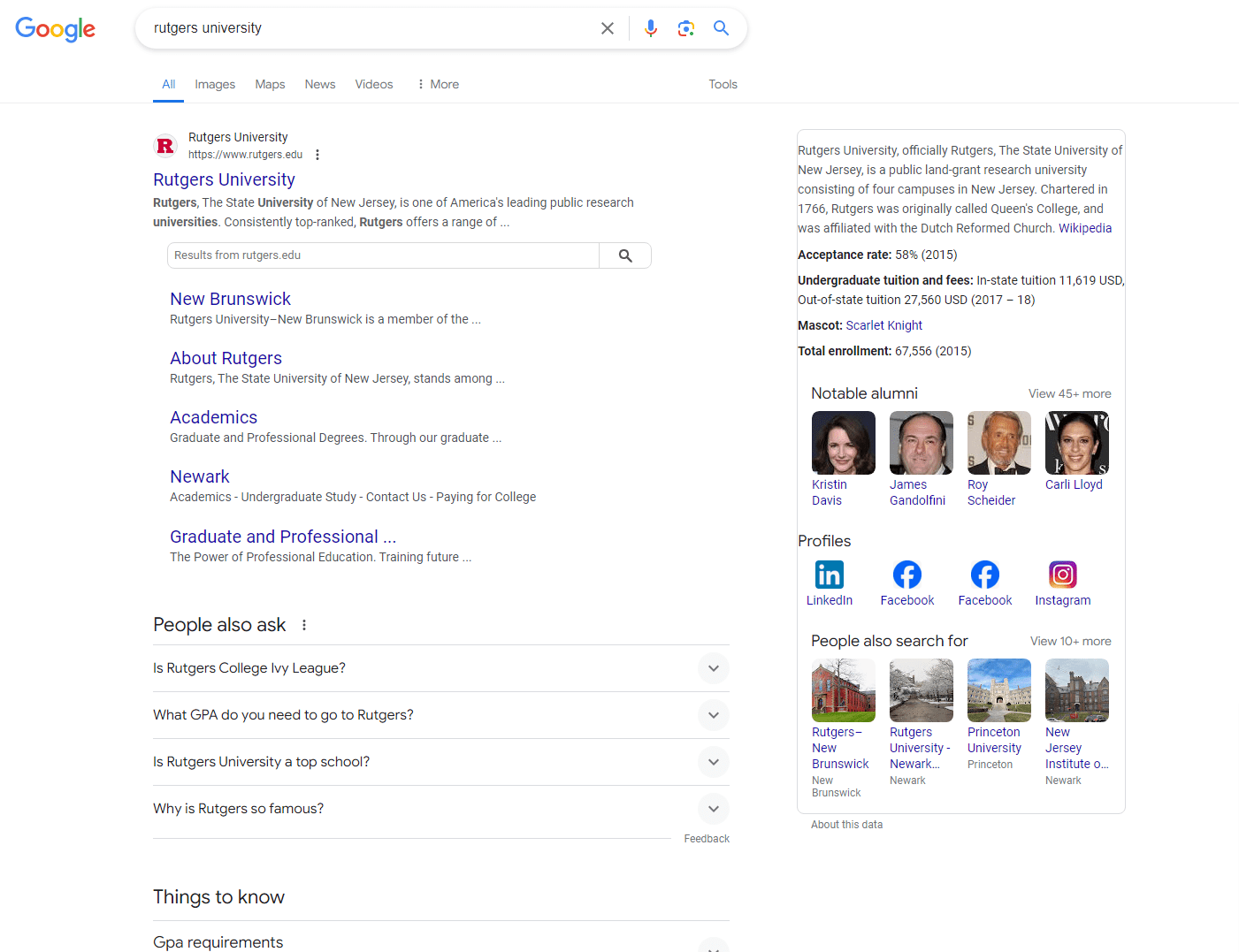Open the three-dot menu next to rutgers.edu
Viewport: 1239px width, 952px height.
tap(317, 154)
